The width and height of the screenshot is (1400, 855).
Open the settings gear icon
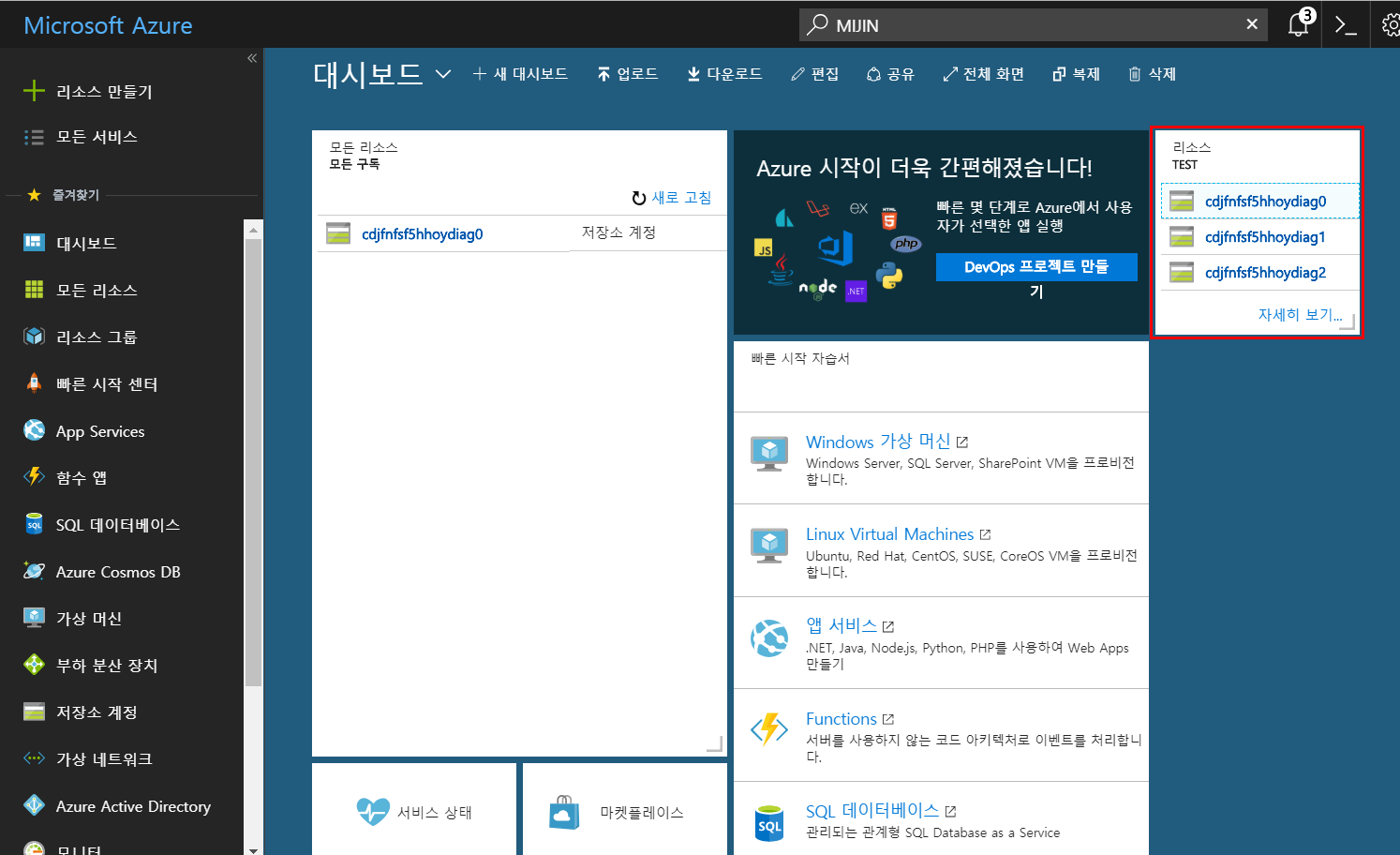click(1391, 24)
